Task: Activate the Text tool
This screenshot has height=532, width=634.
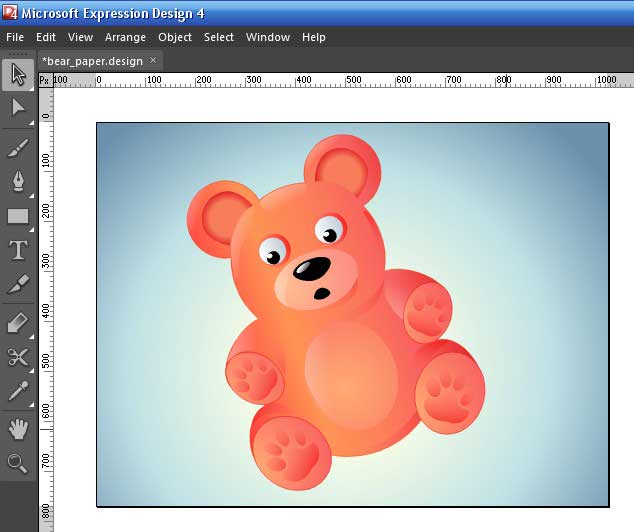Action: 18,250
